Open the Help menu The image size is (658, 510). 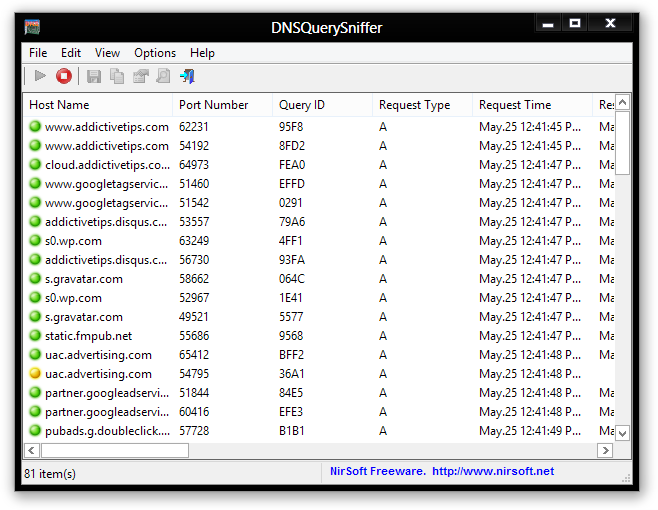[202, 53]
